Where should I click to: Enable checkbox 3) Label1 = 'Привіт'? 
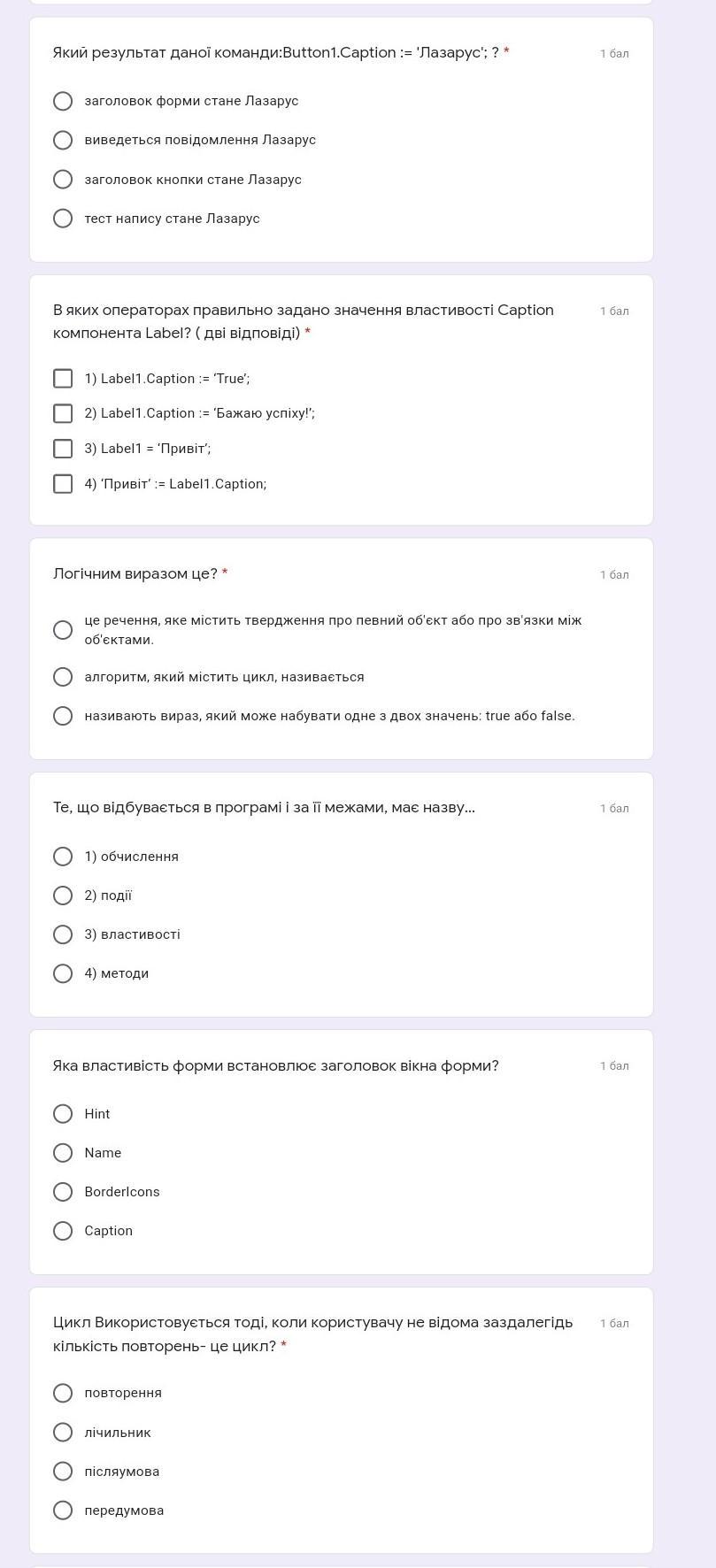[x=63, y=449]
